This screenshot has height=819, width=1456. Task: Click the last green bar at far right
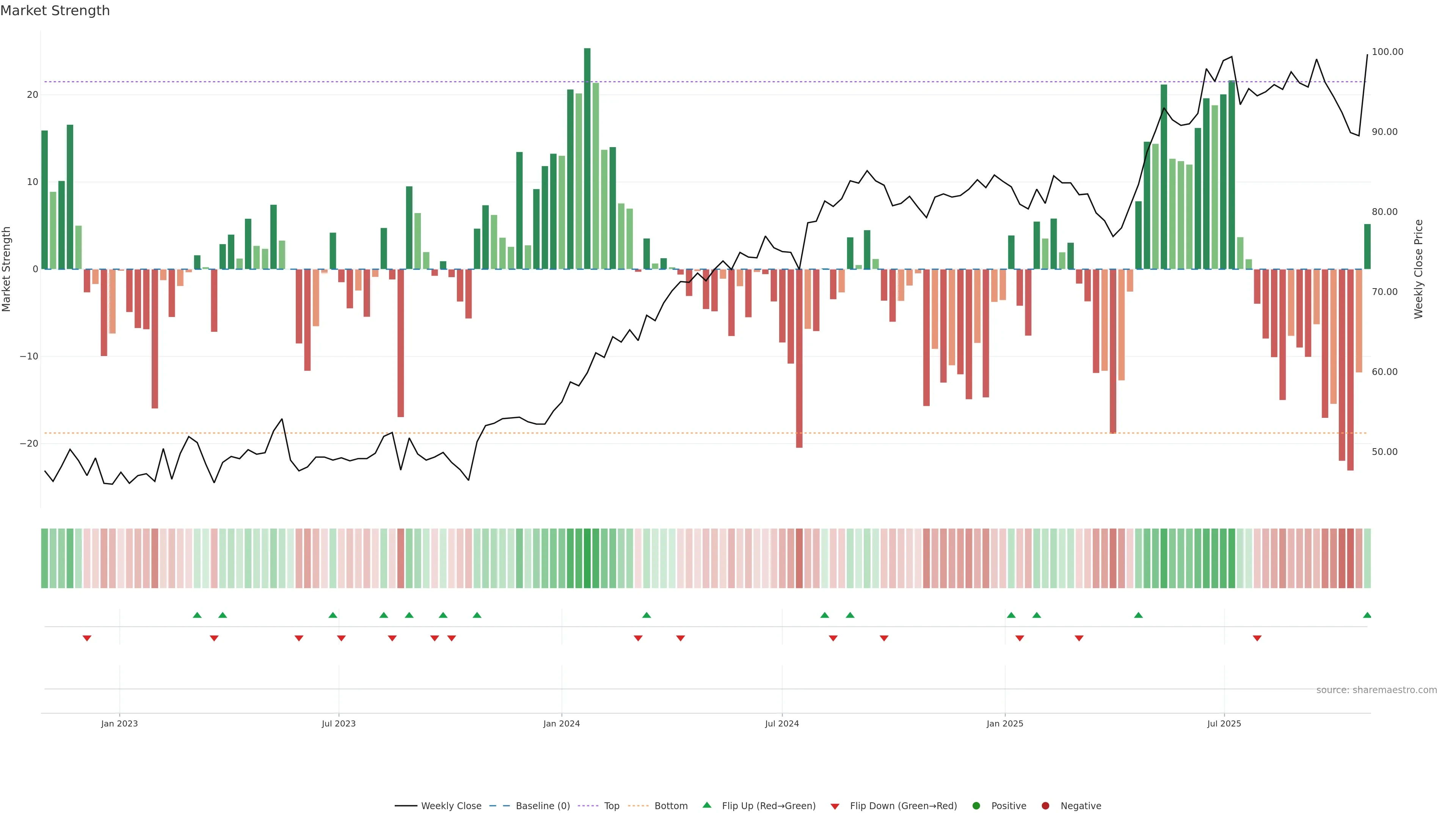(1367, 246)
